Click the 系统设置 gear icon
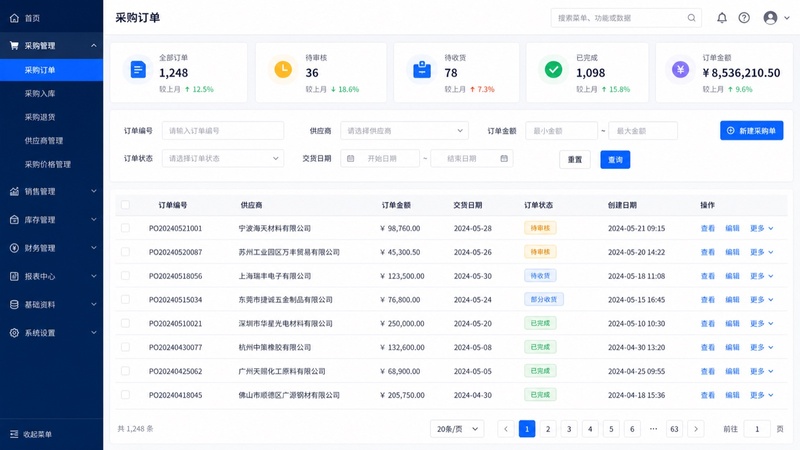800x450 pixels. 14,333
